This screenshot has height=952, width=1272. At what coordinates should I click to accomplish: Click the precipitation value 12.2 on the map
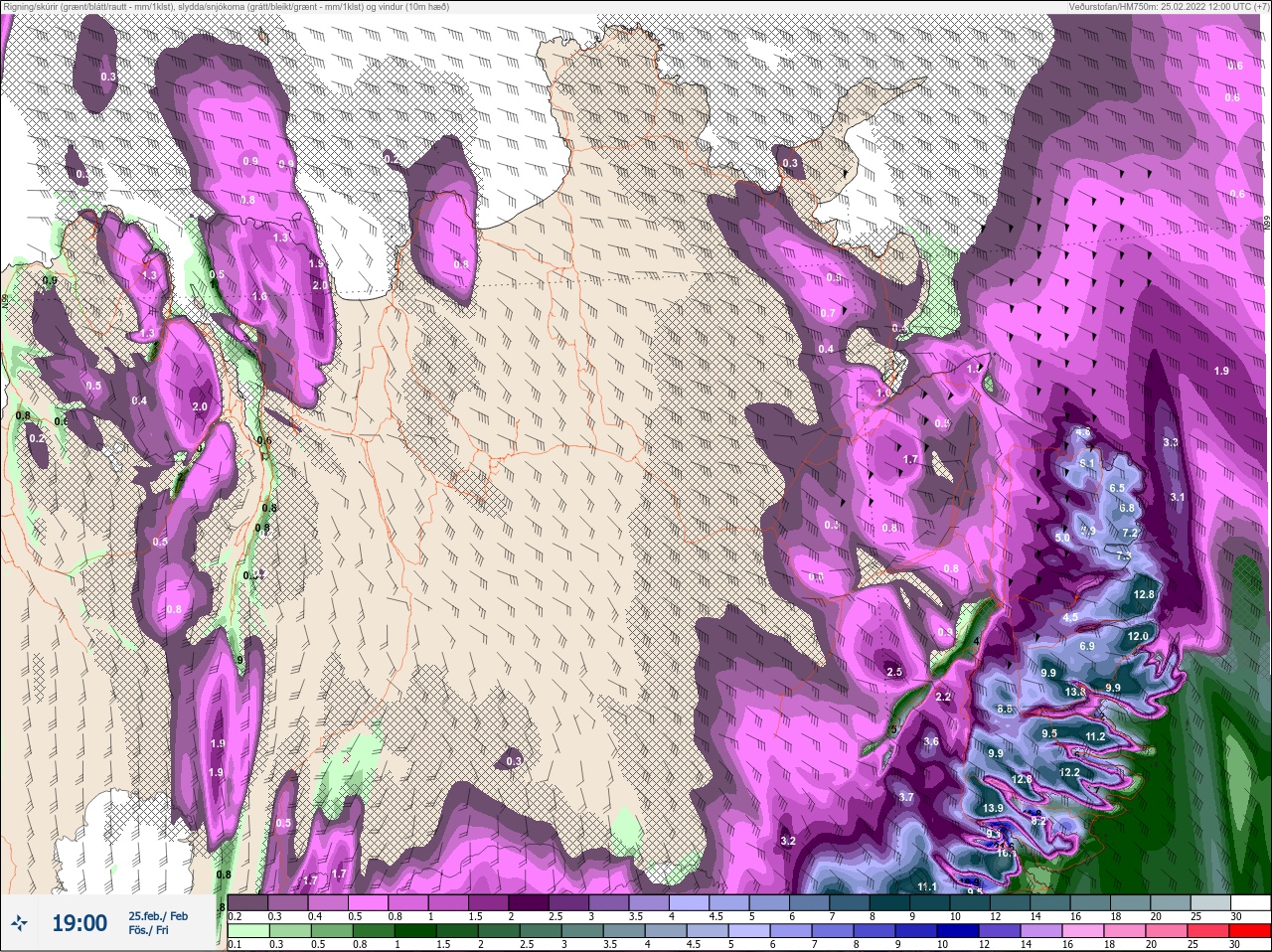click(x=1069, y=772)
